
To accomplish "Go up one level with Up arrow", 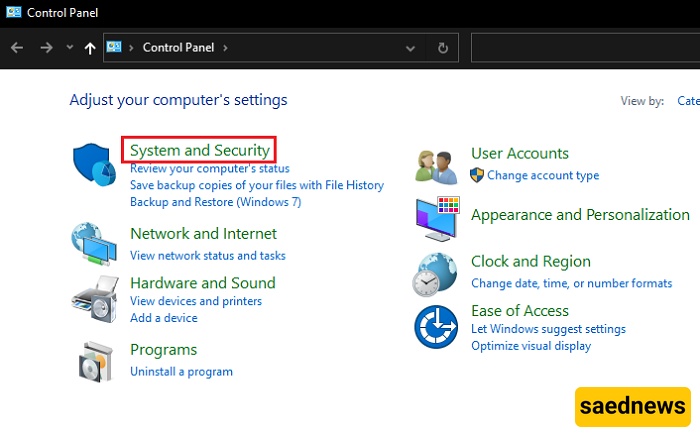I will point(90,48).
